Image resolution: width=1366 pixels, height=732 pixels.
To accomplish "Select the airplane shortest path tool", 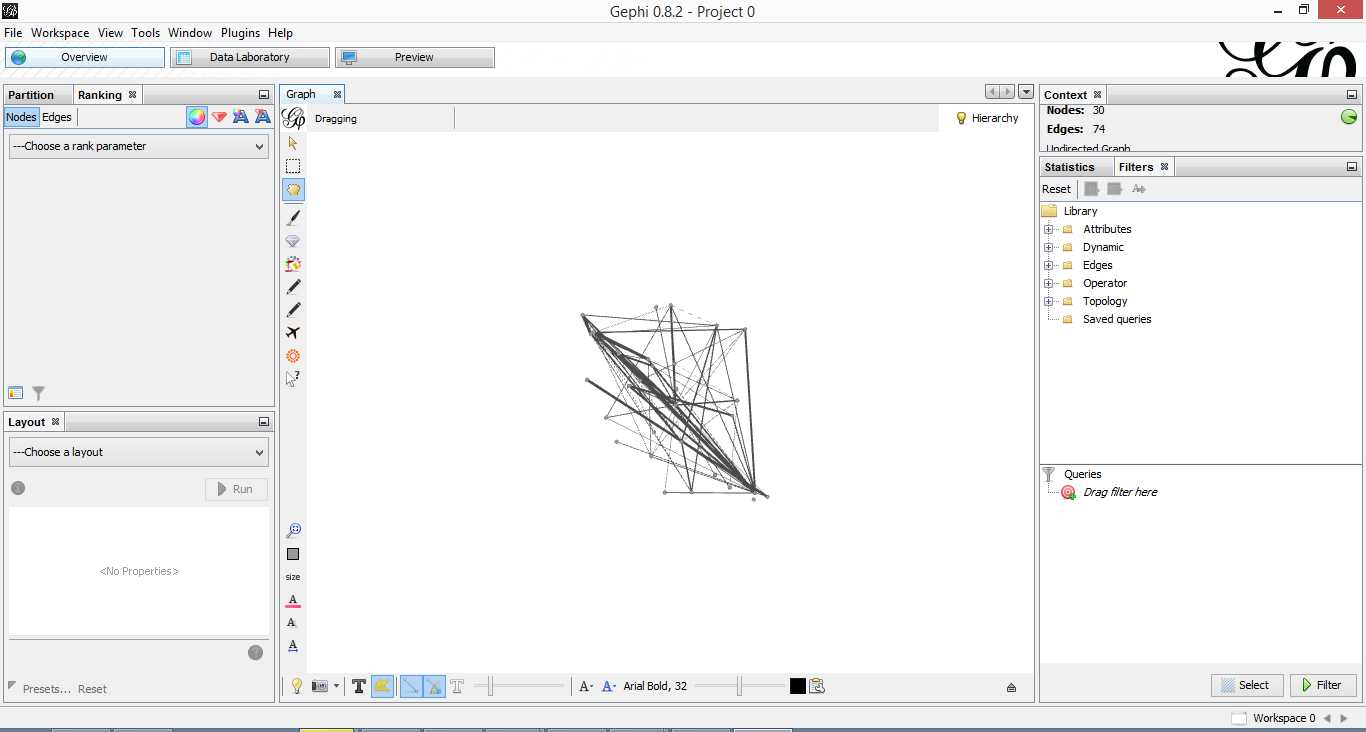I will (293, 333).
